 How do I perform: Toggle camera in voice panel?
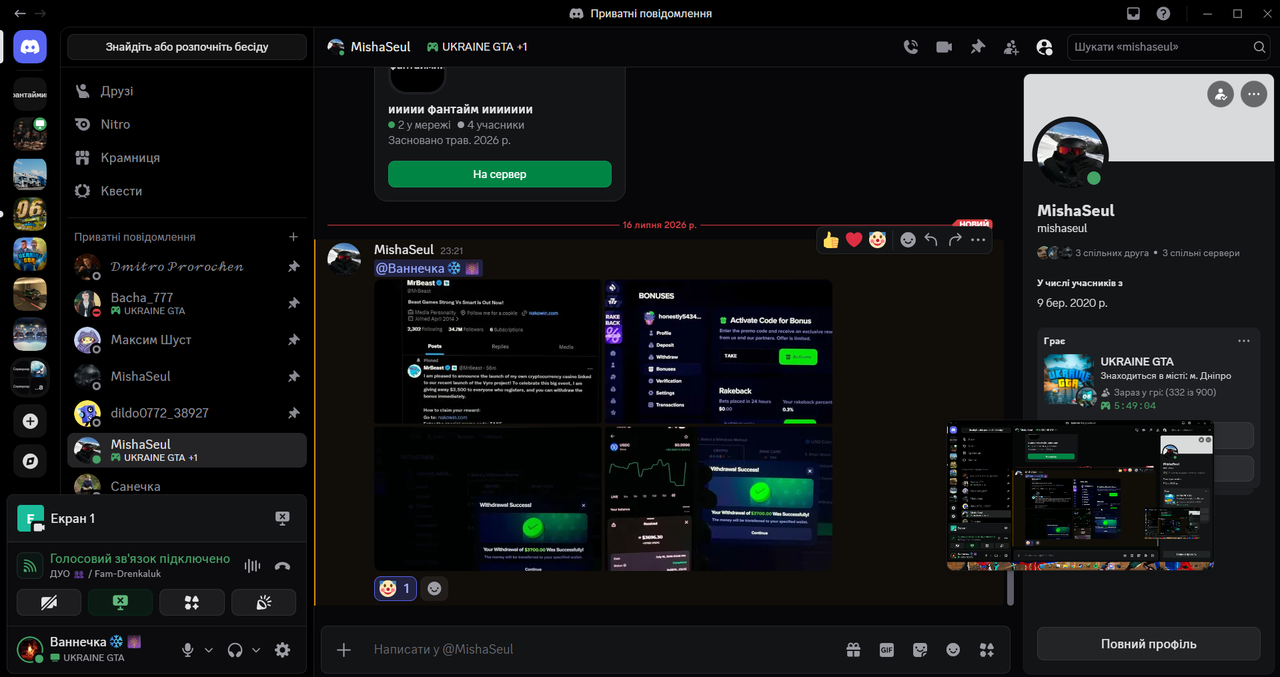49,602
